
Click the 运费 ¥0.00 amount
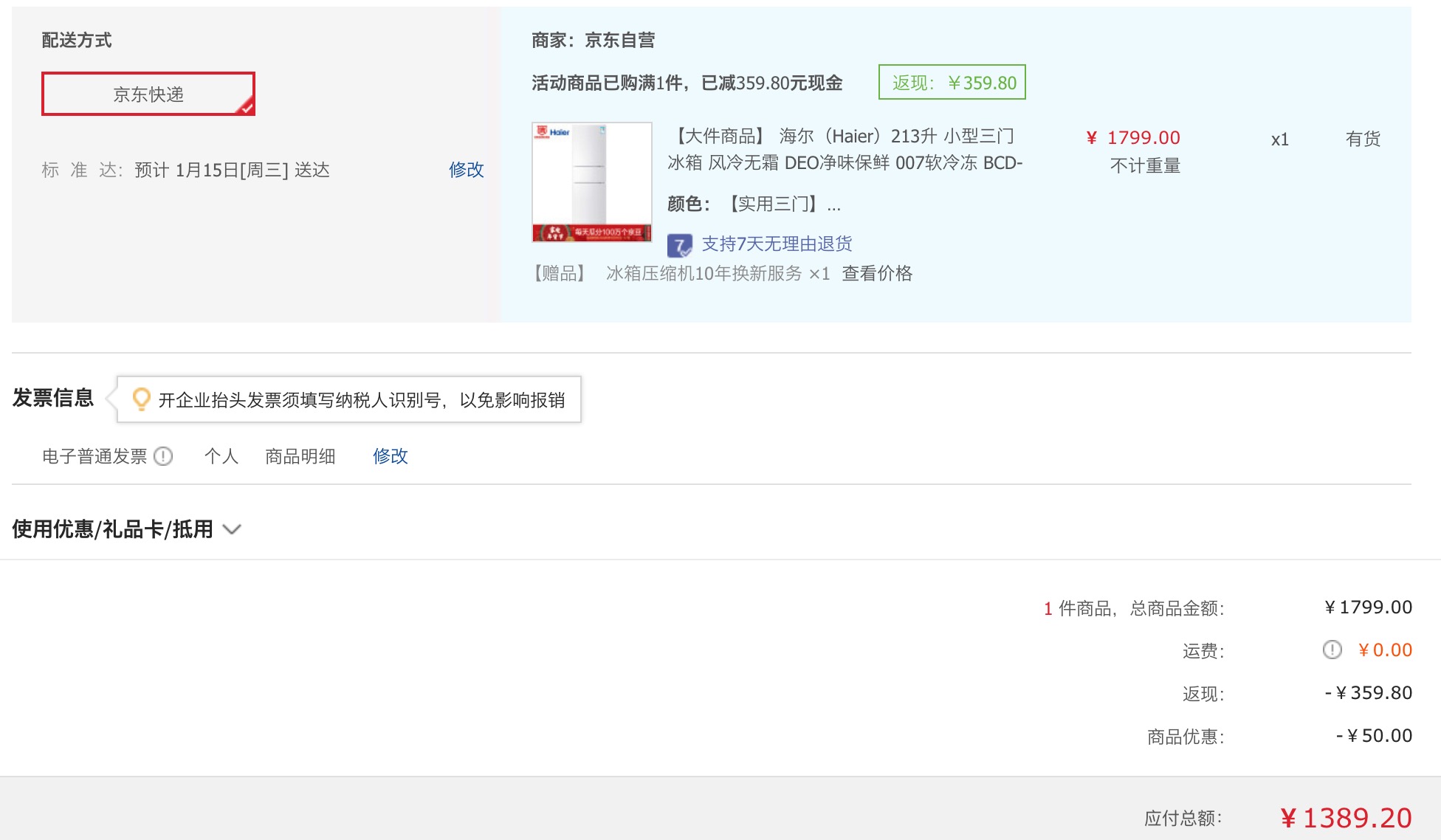pos(1385,650)
